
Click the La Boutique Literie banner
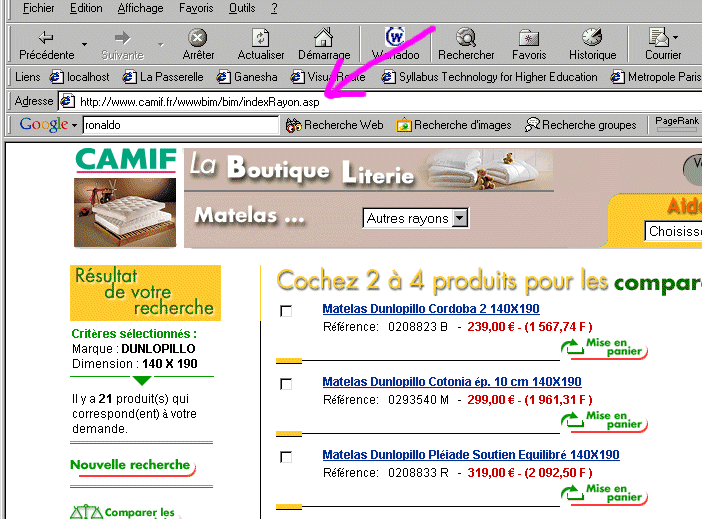[369, 169]
